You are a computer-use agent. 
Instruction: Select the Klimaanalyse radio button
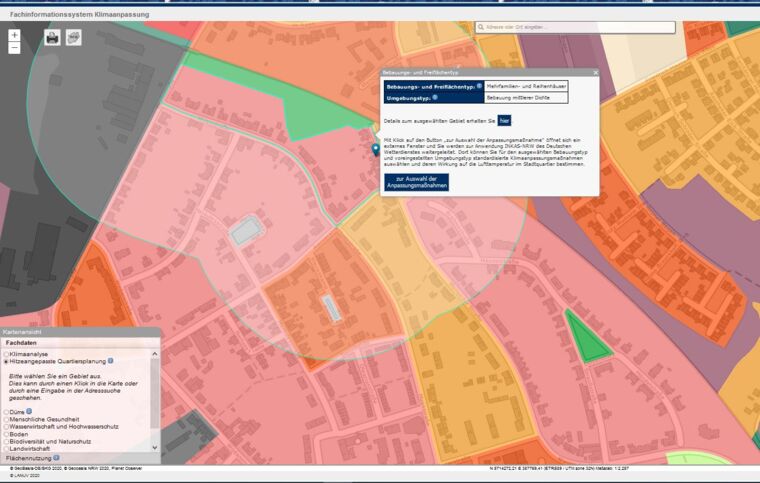[6, 354]
